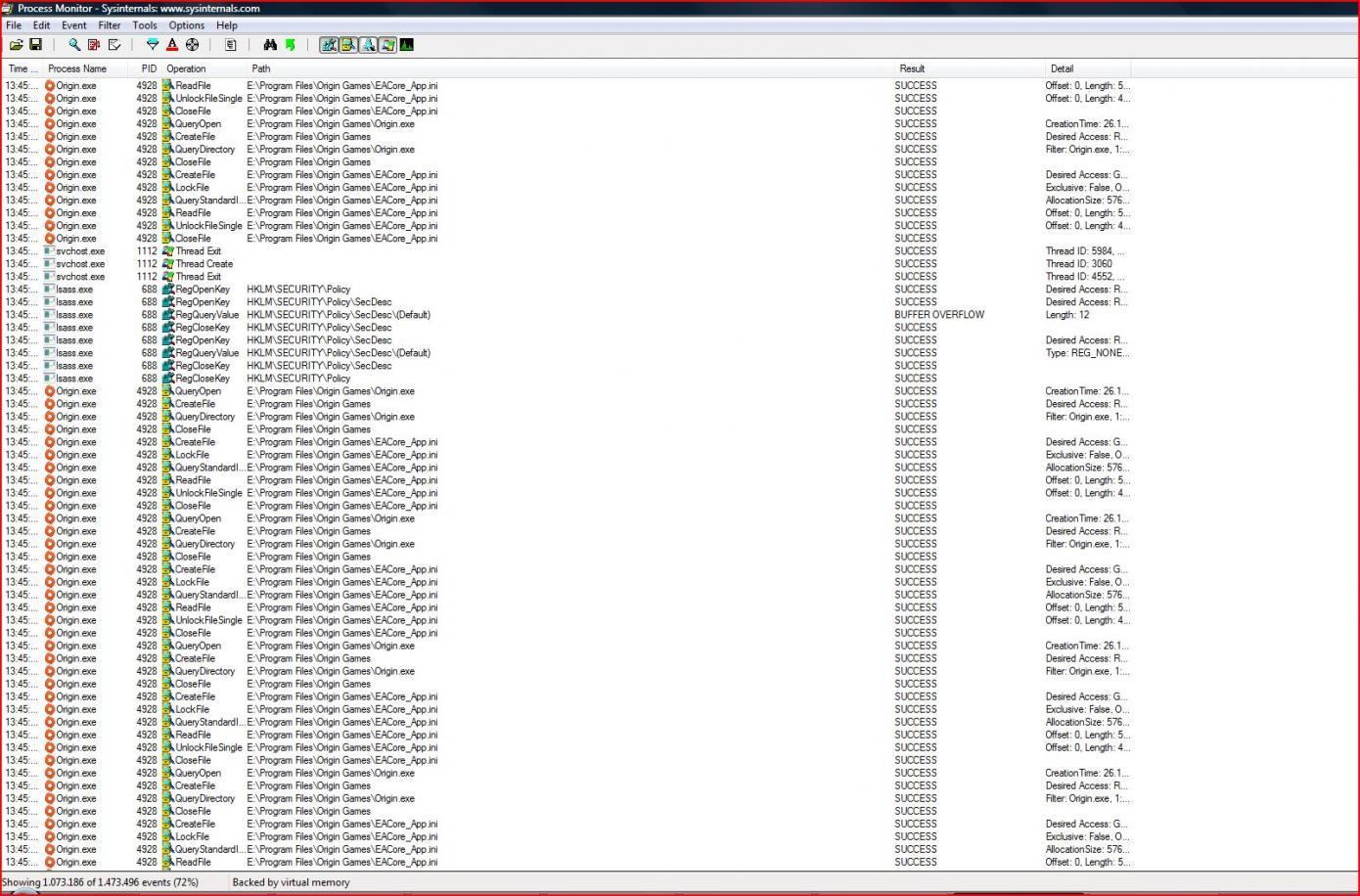Click thread icon on Thread ID 5984 row
Image resolution: width=1360 pixels, height=896 pixels.
(x=168, y=251)
